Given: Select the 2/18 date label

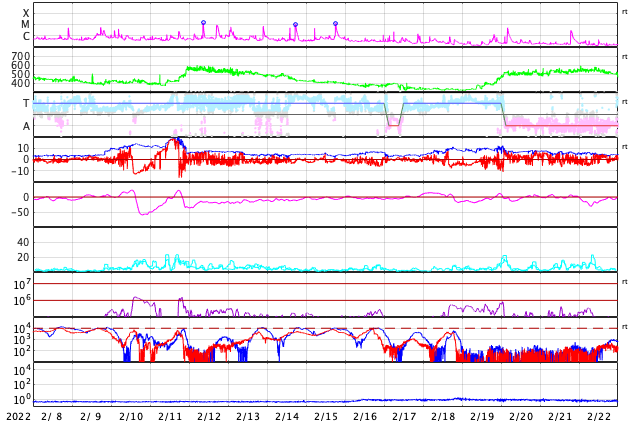Looking at the screenshot, I should [443, 417].
